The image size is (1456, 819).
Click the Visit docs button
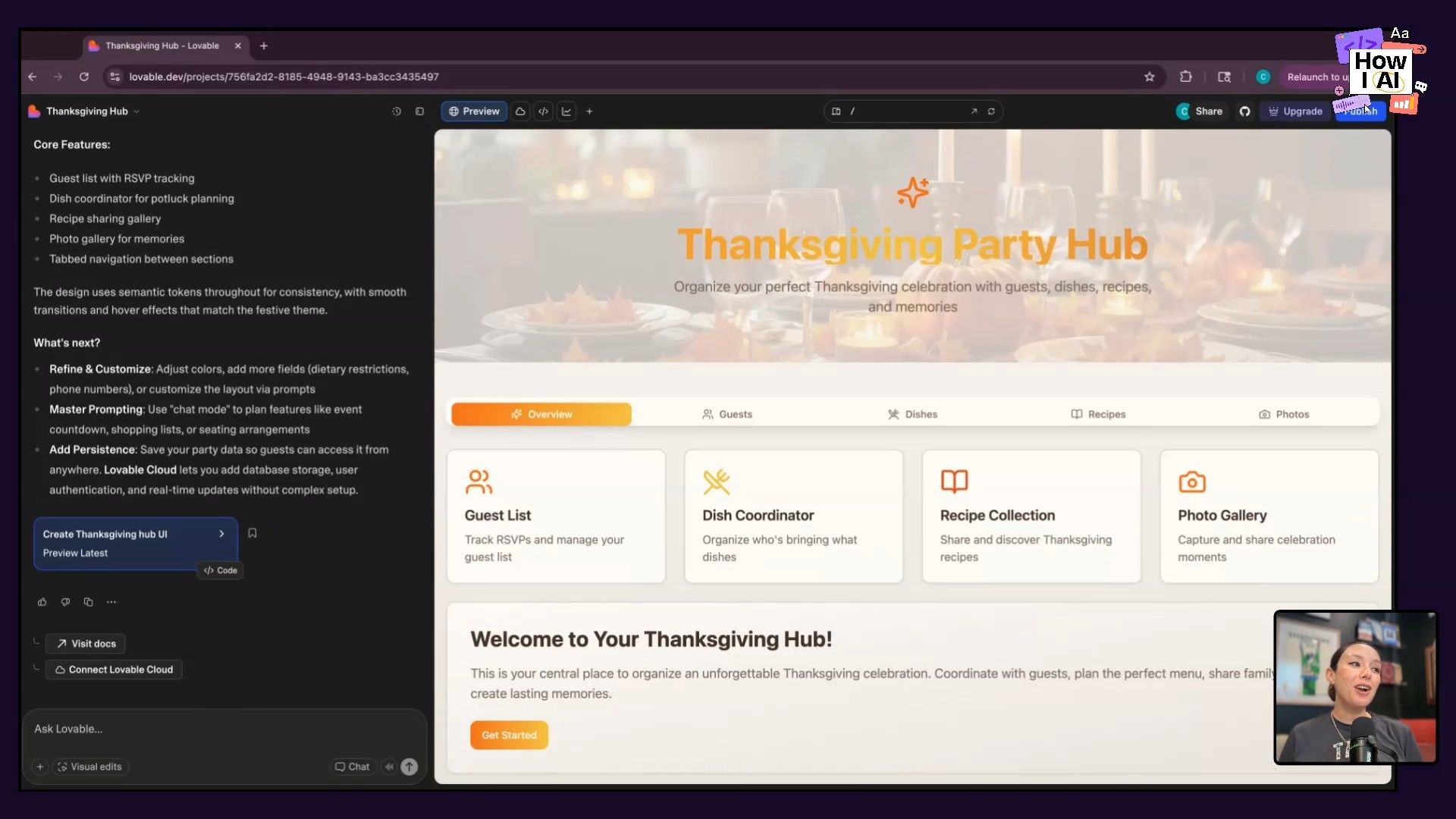pos(86,644)
